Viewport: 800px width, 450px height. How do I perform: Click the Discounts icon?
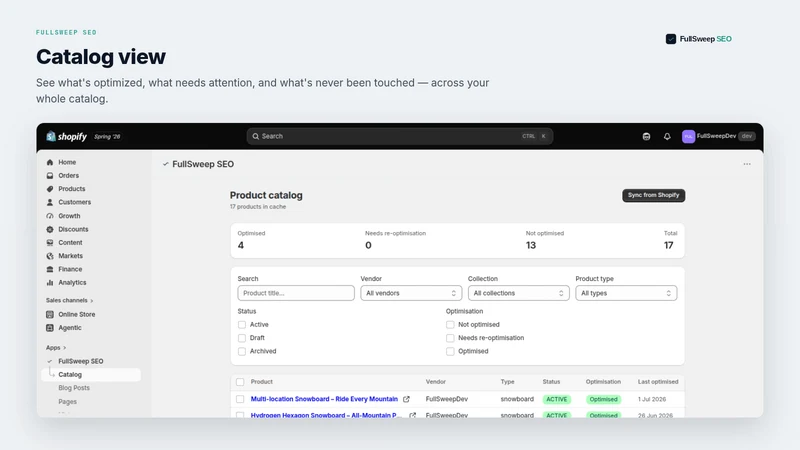coord(49,229)
